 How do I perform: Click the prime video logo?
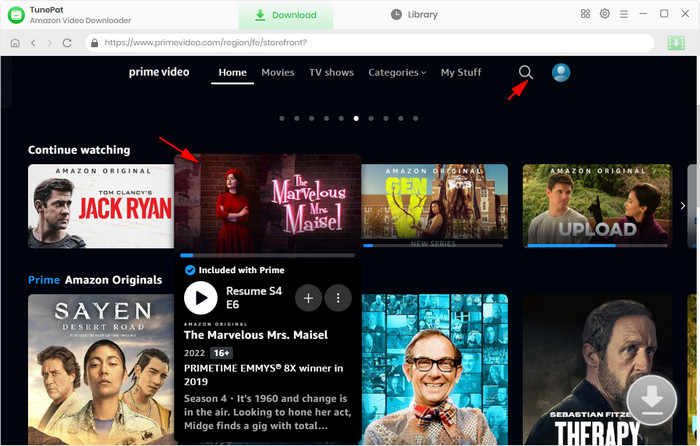coord(159,72)
